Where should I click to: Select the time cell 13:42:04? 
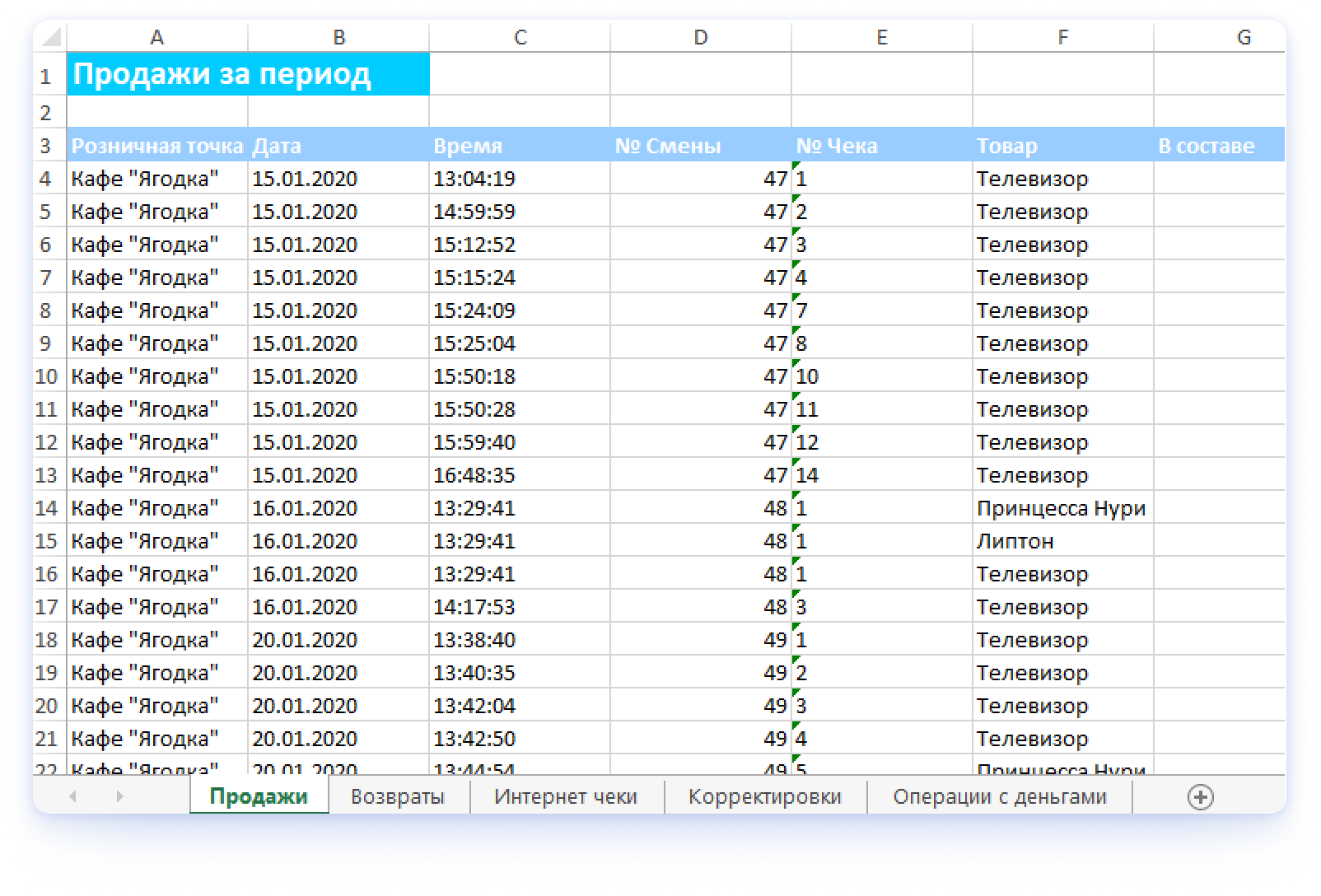click(520, 705)
